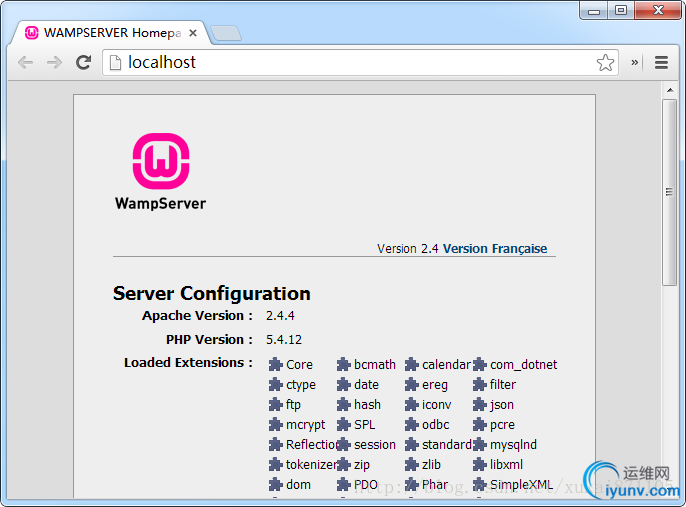Viewport: 686px width, 507px height.
Task: Click the puzzle icon next to SPL
Action: (344, 424)
